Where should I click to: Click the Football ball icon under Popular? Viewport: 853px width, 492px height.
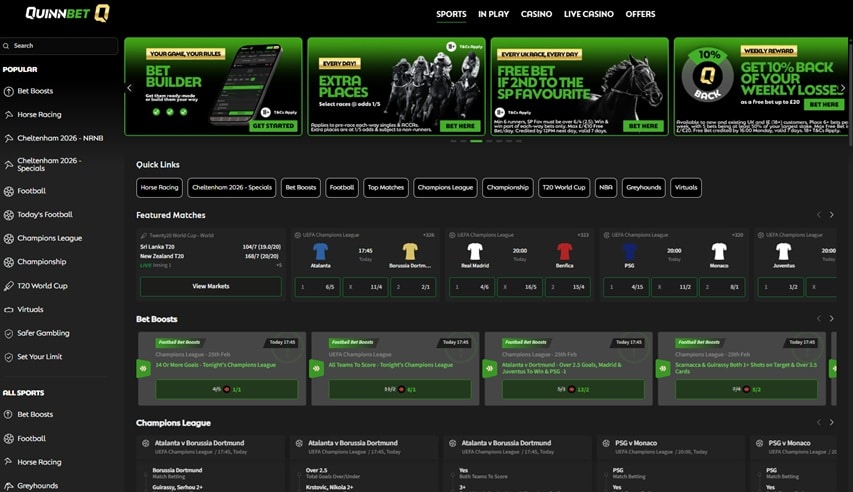9,191
